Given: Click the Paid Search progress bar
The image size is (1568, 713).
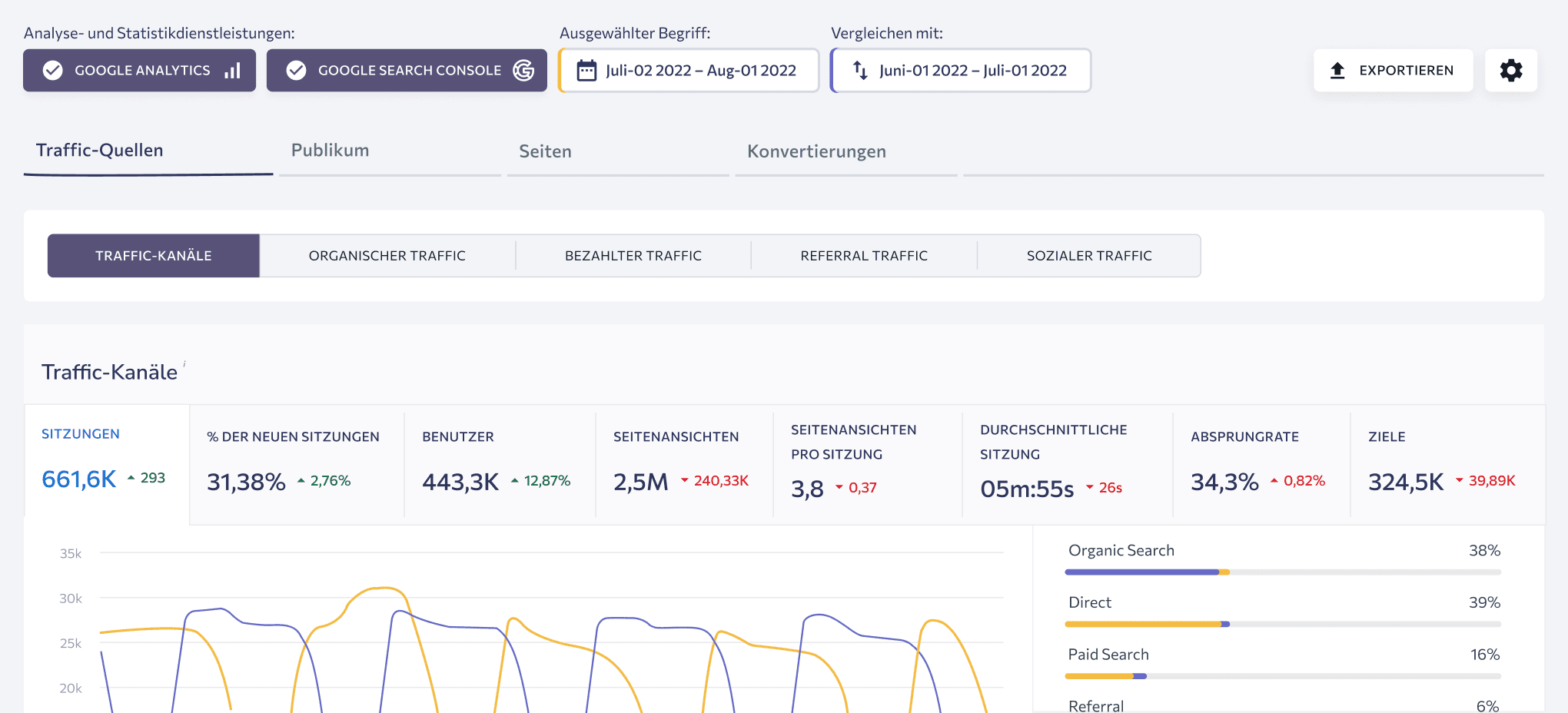Looking at the screenshot, I should click(1283, 676).
